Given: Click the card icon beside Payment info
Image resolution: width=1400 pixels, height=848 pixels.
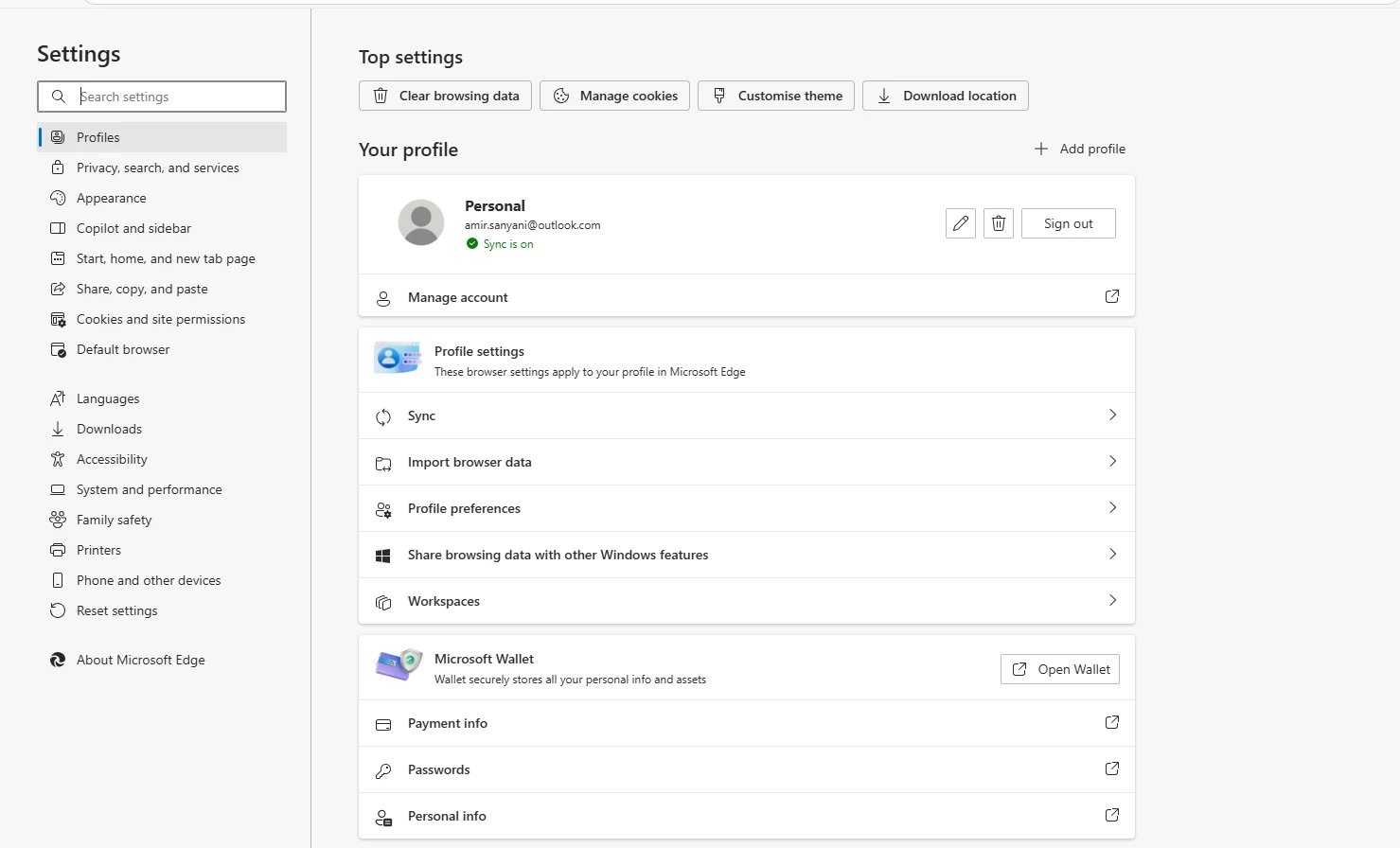Looking at the screenshot, I should tap(383, 724).
